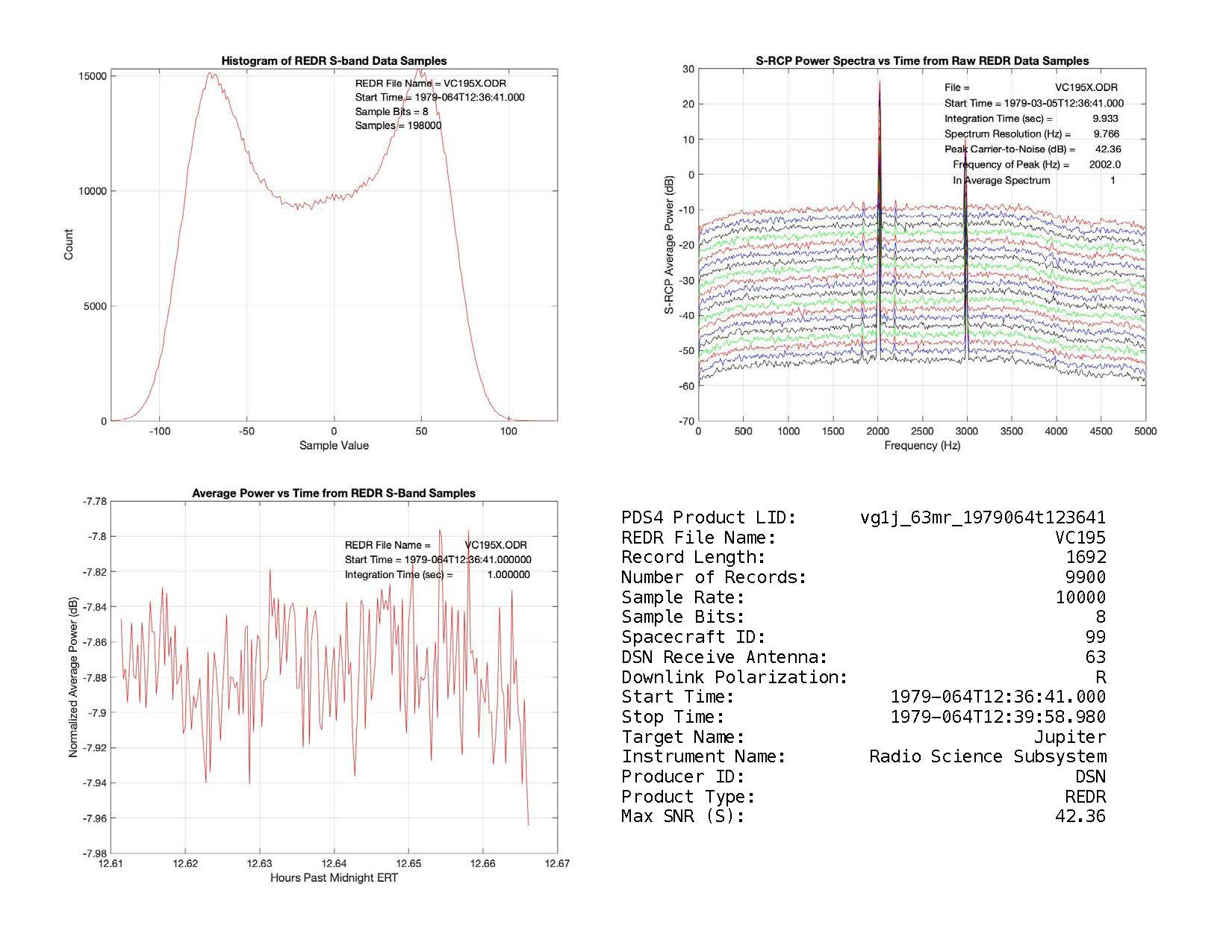Click the 'Radio Science Subsystem' instrument text
1232x952 pixels.
pyautogui.click(x=987, y=756)
